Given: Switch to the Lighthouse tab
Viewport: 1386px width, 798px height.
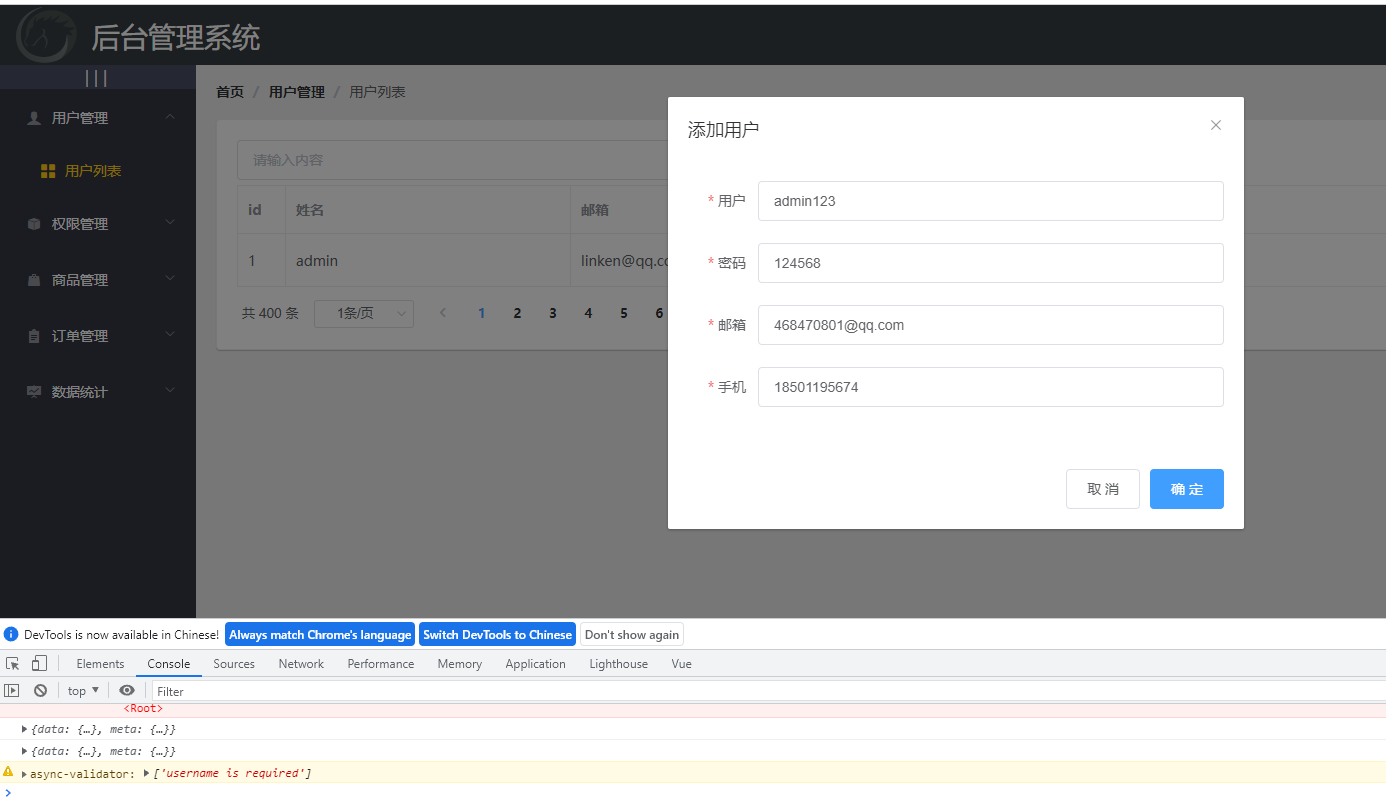Looking at the screenshot, I should (618, 664).
